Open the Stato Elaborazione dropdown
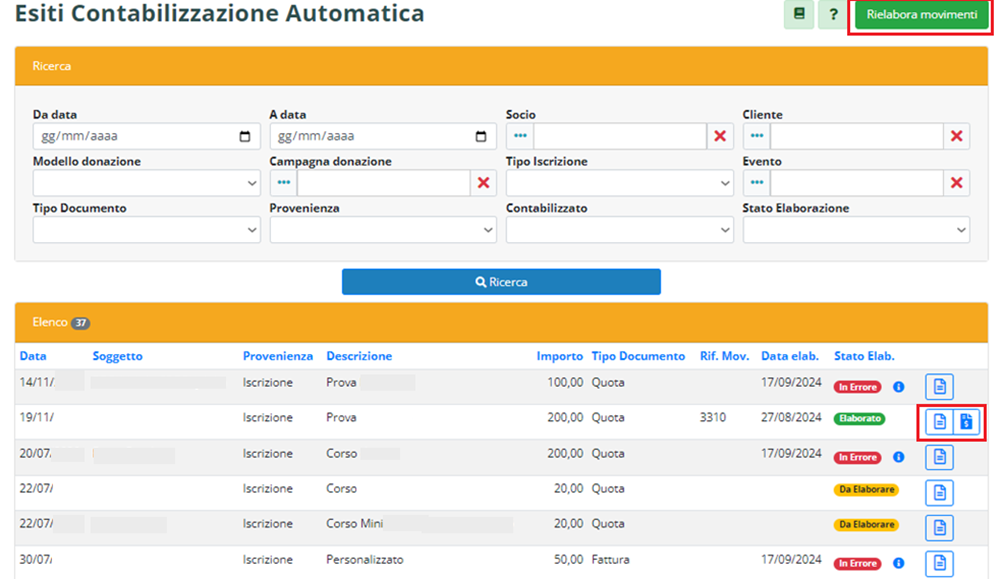 pyautogui.click(x=855, y=230)
